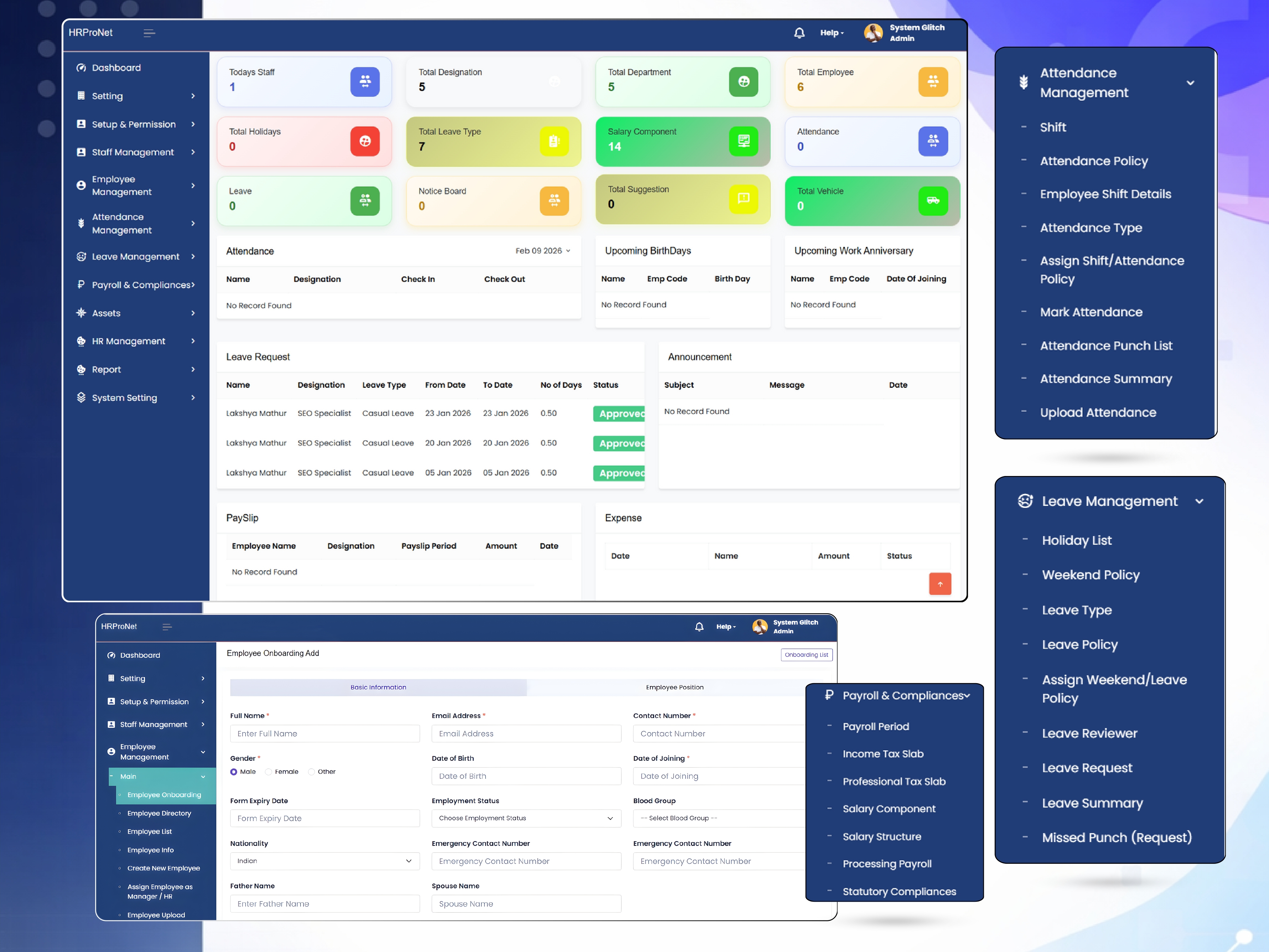This screenshot has height=952, width=1269.
Task: Click the first green Approved status badge
Action: point(620,414)
